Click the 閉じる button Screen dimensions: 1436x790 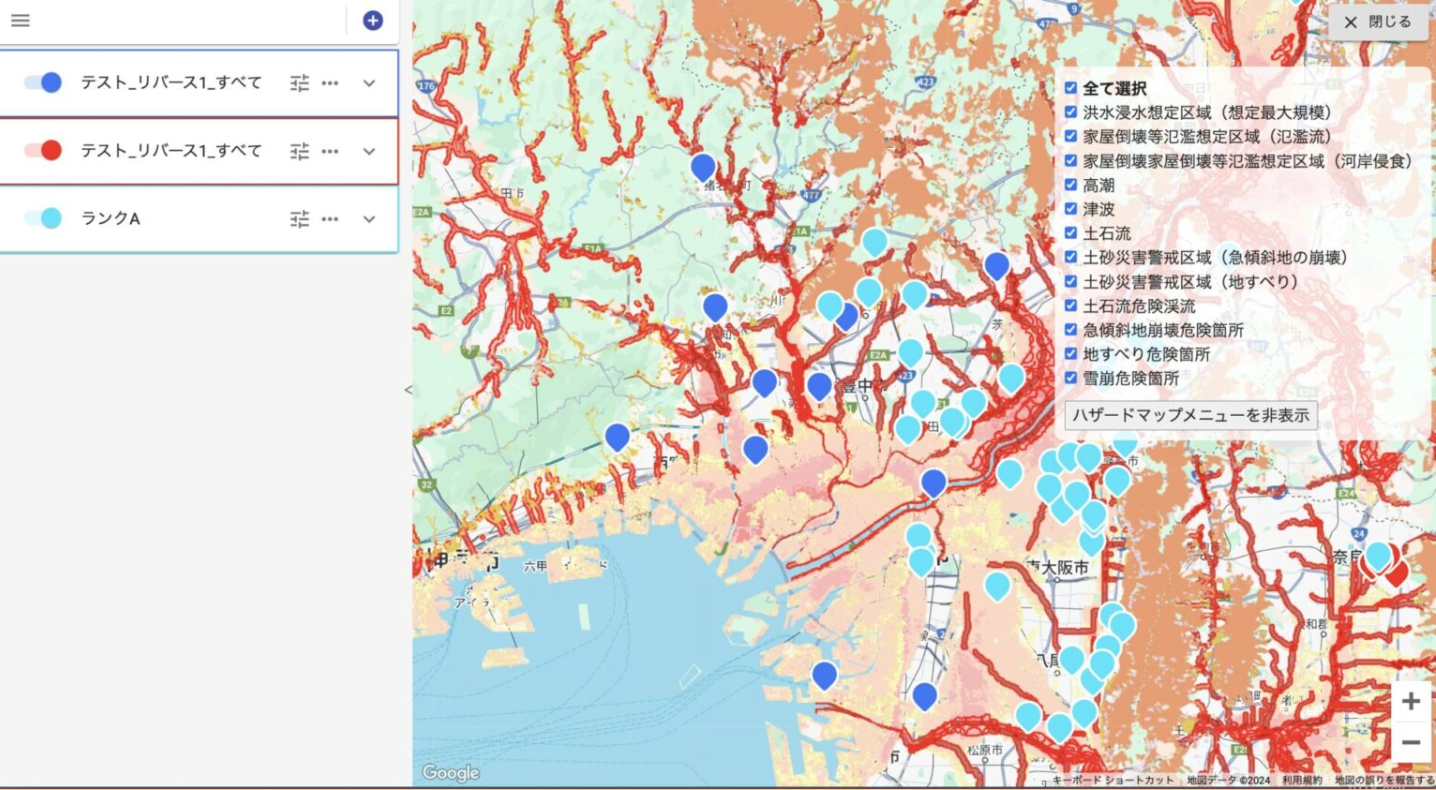coord(1377,22)
